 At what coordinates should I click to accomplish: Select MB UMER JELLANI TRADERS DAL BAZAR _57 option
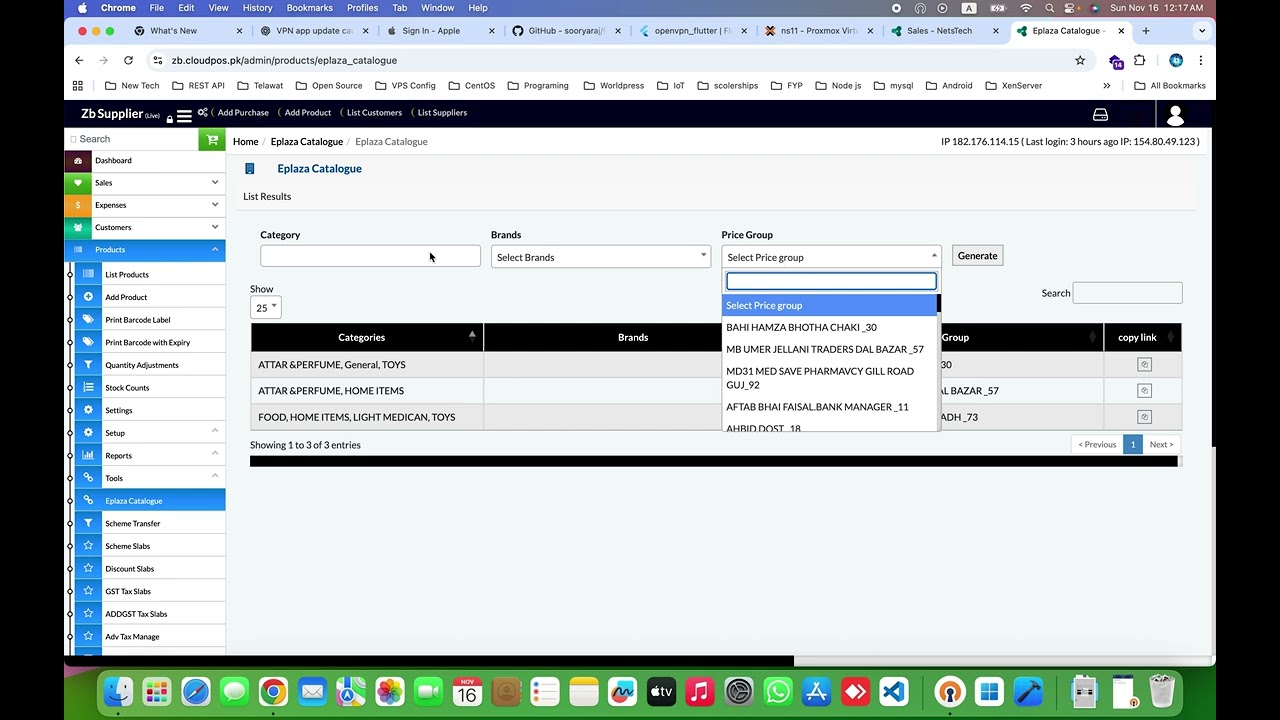(x=830, y=349)
